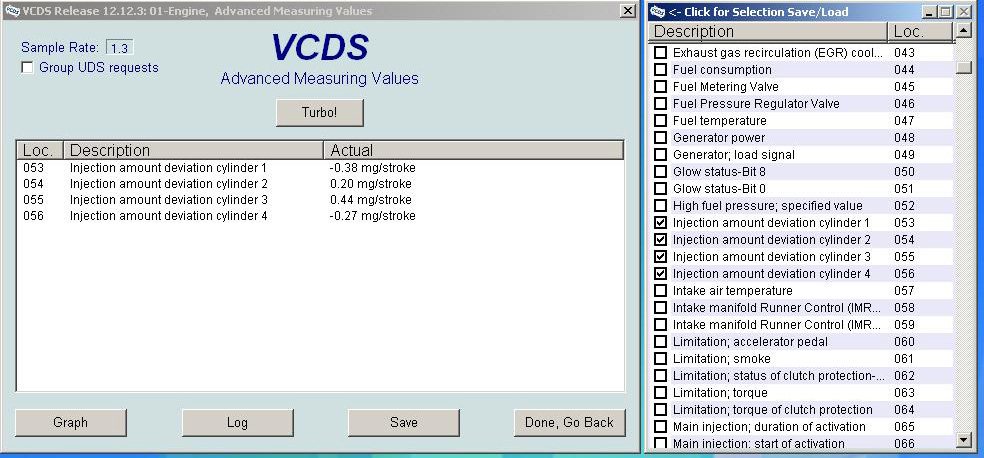Click the -0.38 mg/stroke value

372,168
